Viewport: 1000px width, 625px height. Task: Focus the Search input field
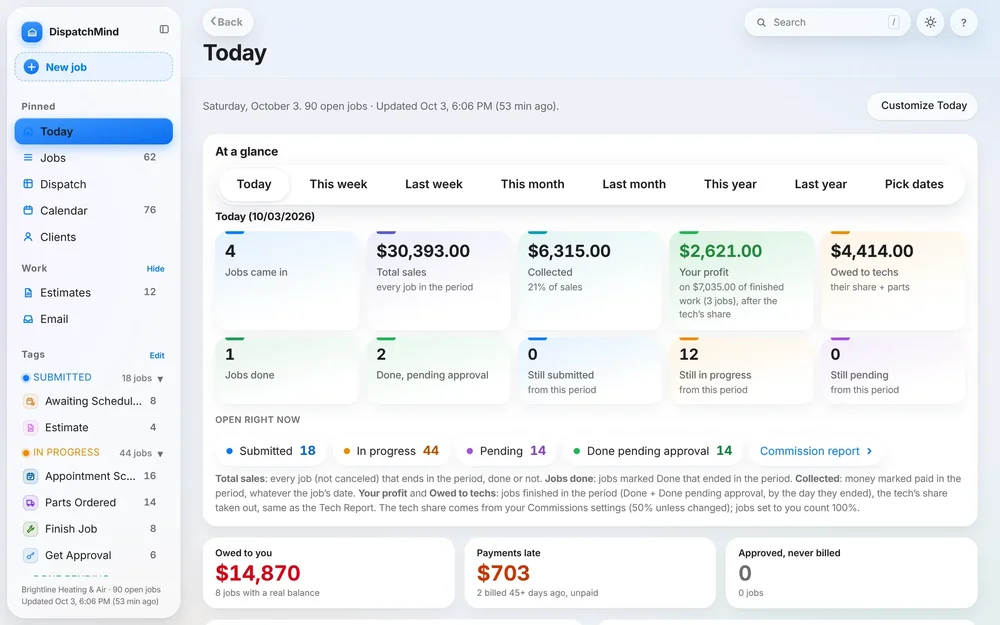(827, 22)
